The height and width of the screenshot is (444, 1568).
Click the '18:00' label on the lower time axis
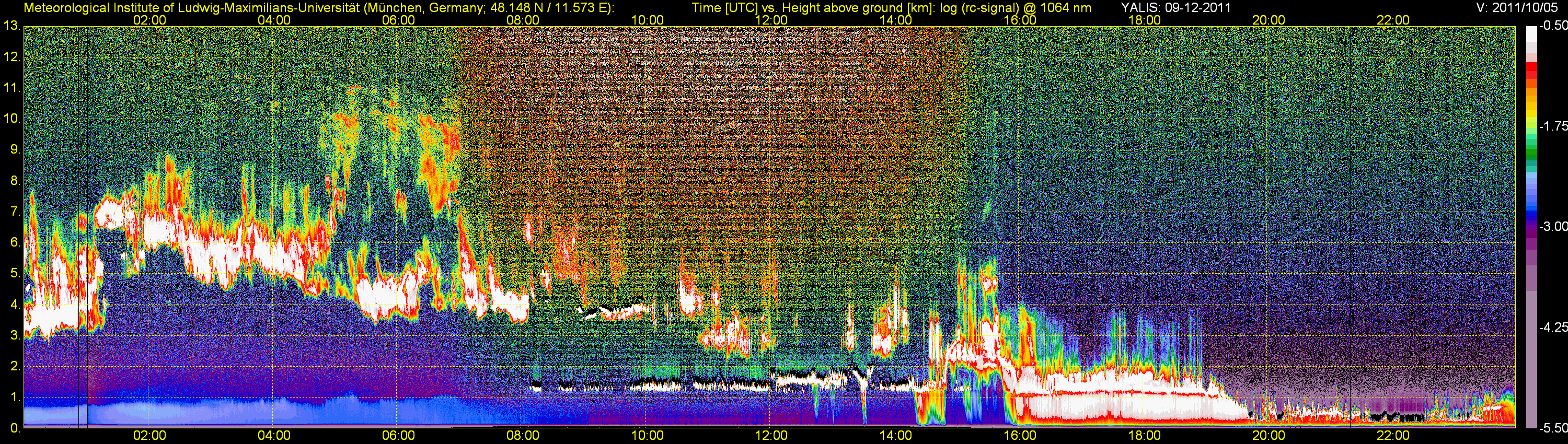tap(1144, 436)
